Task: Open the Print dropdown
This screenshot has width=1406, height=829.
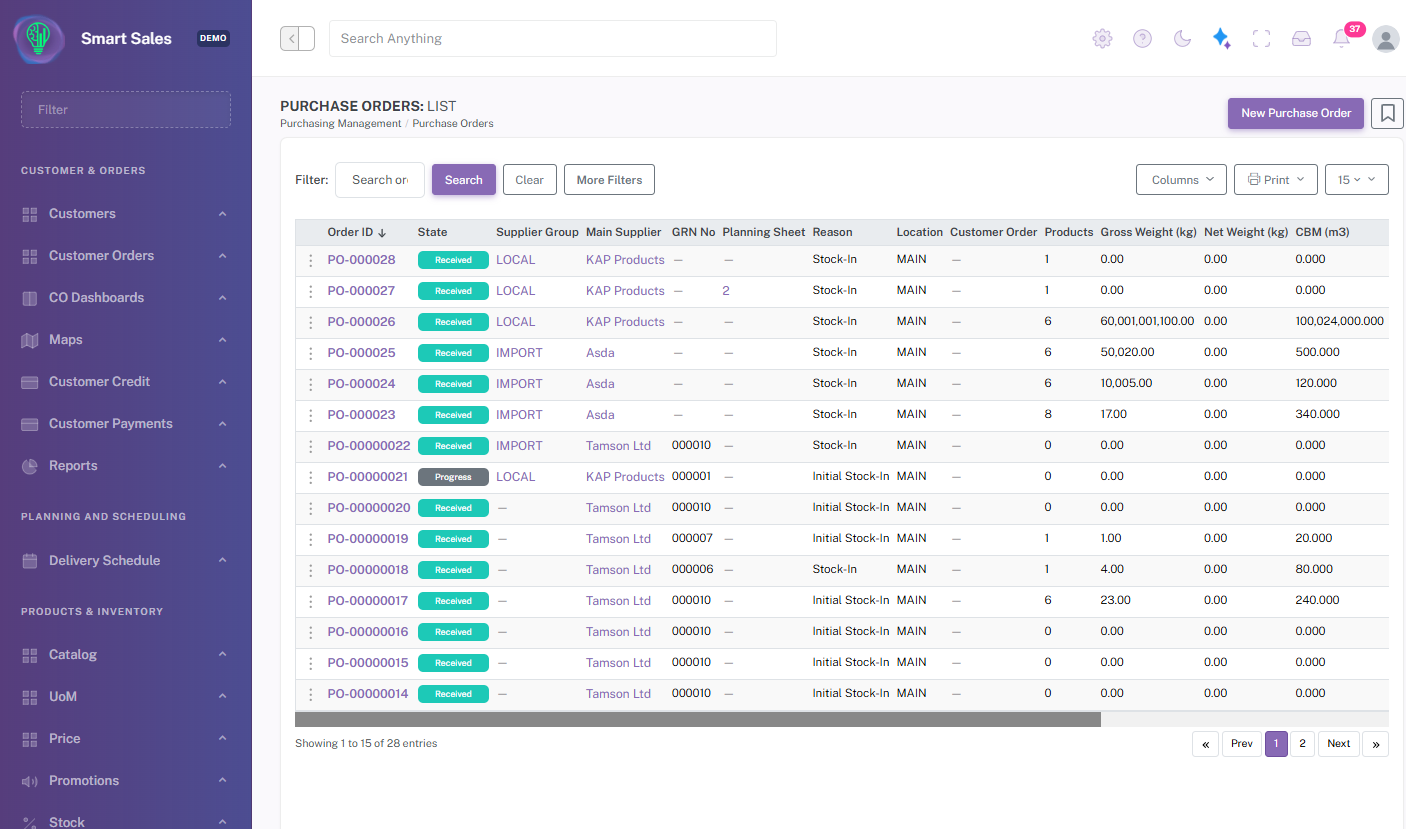Action: point(1276,180)
